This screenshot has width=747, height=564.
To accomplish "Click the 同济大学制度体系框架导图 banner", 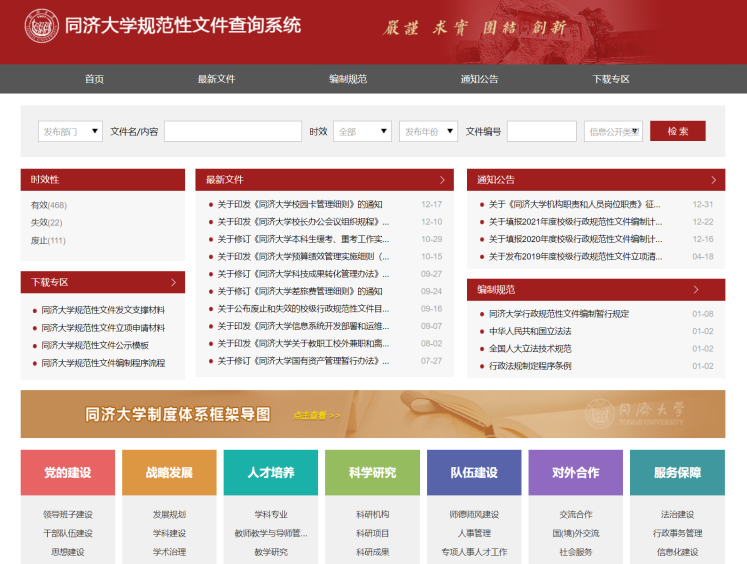I will click(x=373, y=414).
